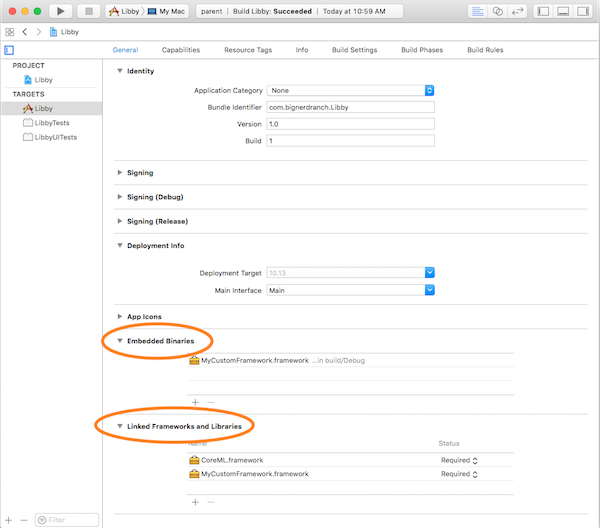
Task: Open the Info tab
Action: pyautogui.click(x=302, y=50)
